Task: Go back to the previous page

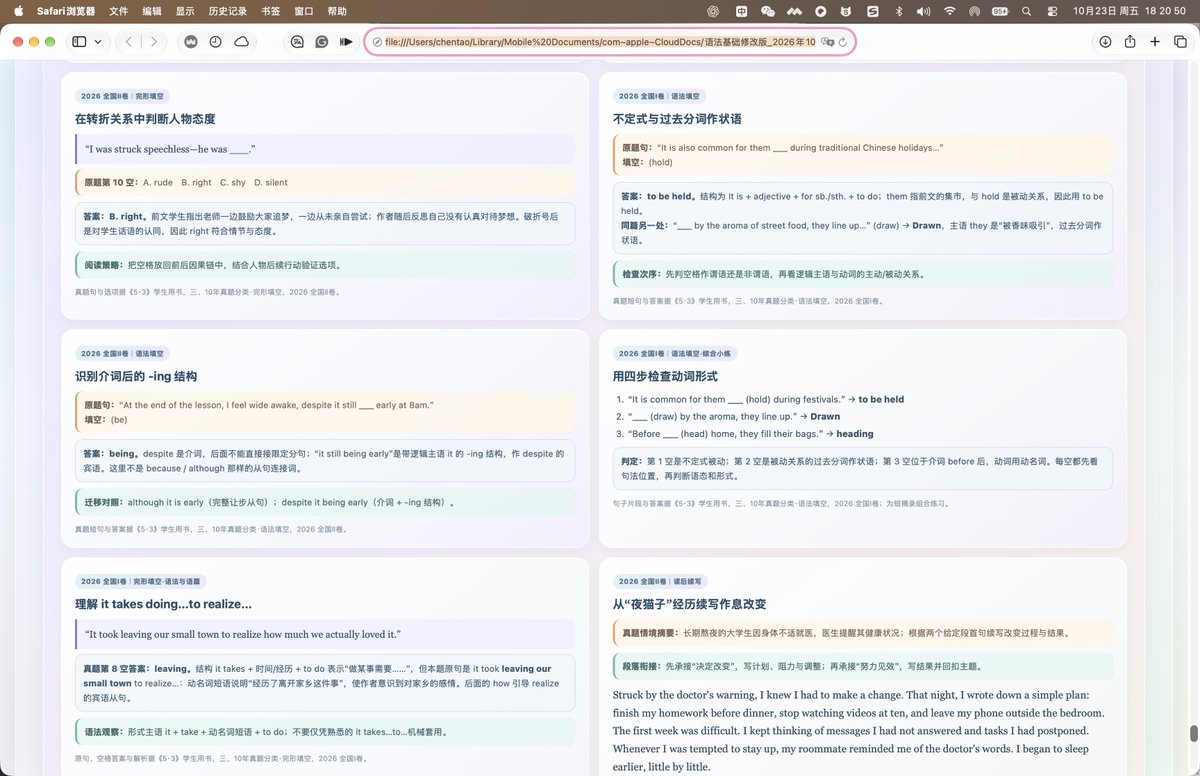Action: [129, 42]
